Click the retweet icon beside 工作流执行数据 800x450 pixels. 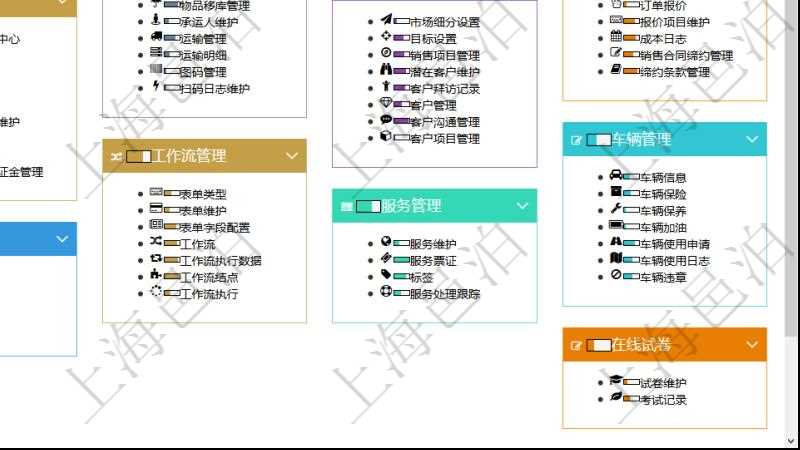(156, 258)
